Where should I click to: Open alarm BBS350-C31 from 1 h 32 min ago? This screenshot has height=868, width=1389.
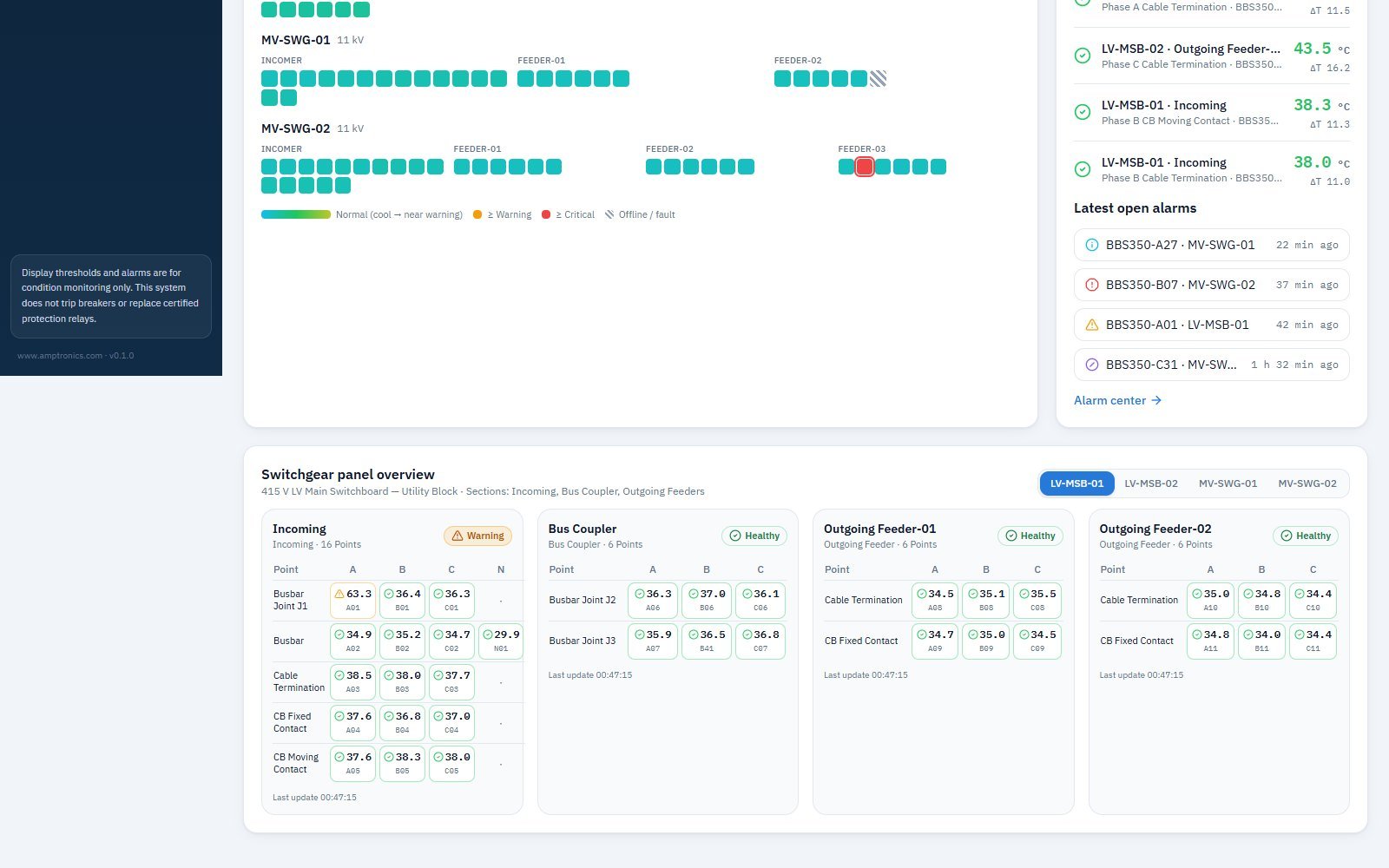[x=1211, y=365]
